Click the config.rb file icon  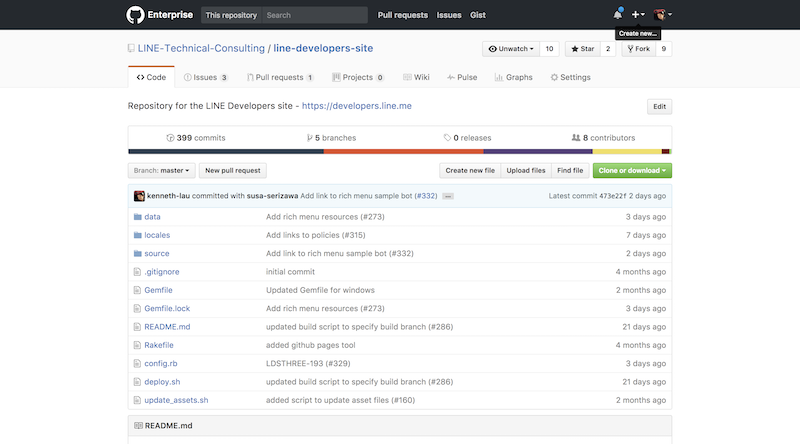click(137, 364)
